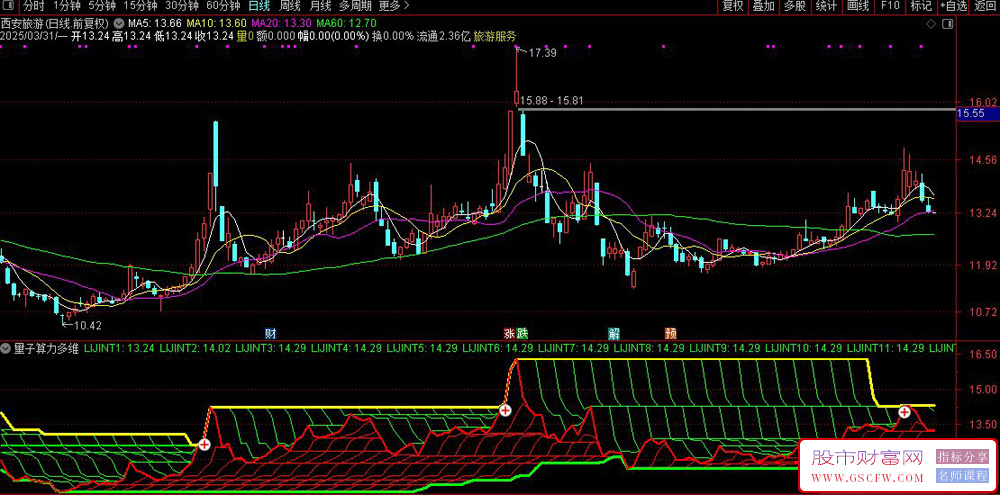
Task: Open F10 company information
Action: 890,6
